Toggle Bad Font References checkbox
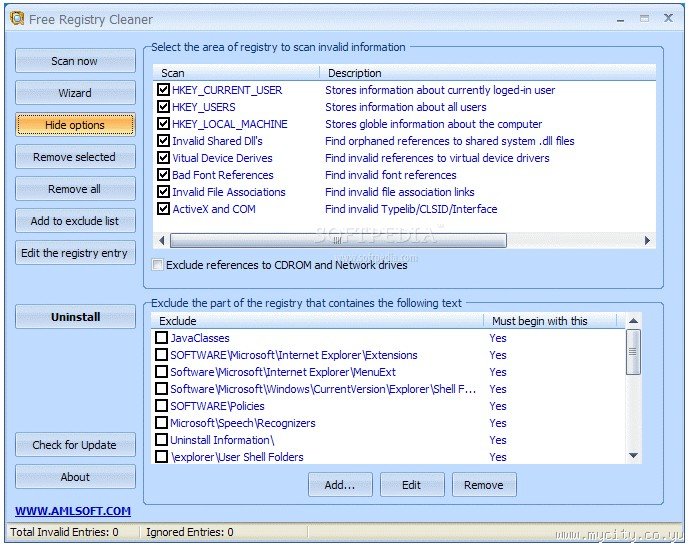 (x=163, y=175)
